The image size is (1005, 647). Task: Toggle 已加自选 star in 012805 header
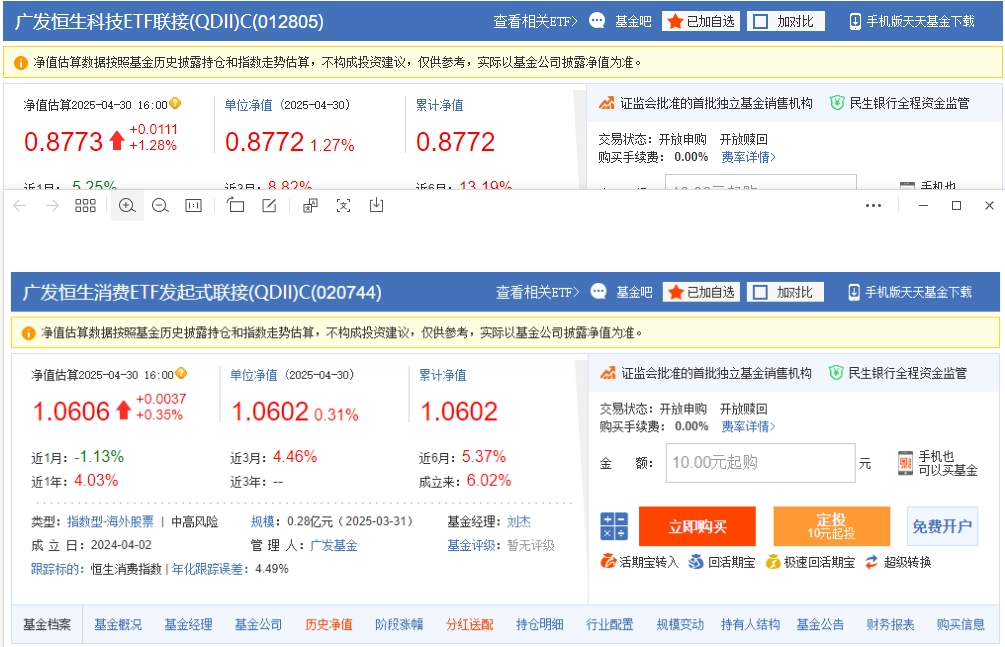[701, 21]
